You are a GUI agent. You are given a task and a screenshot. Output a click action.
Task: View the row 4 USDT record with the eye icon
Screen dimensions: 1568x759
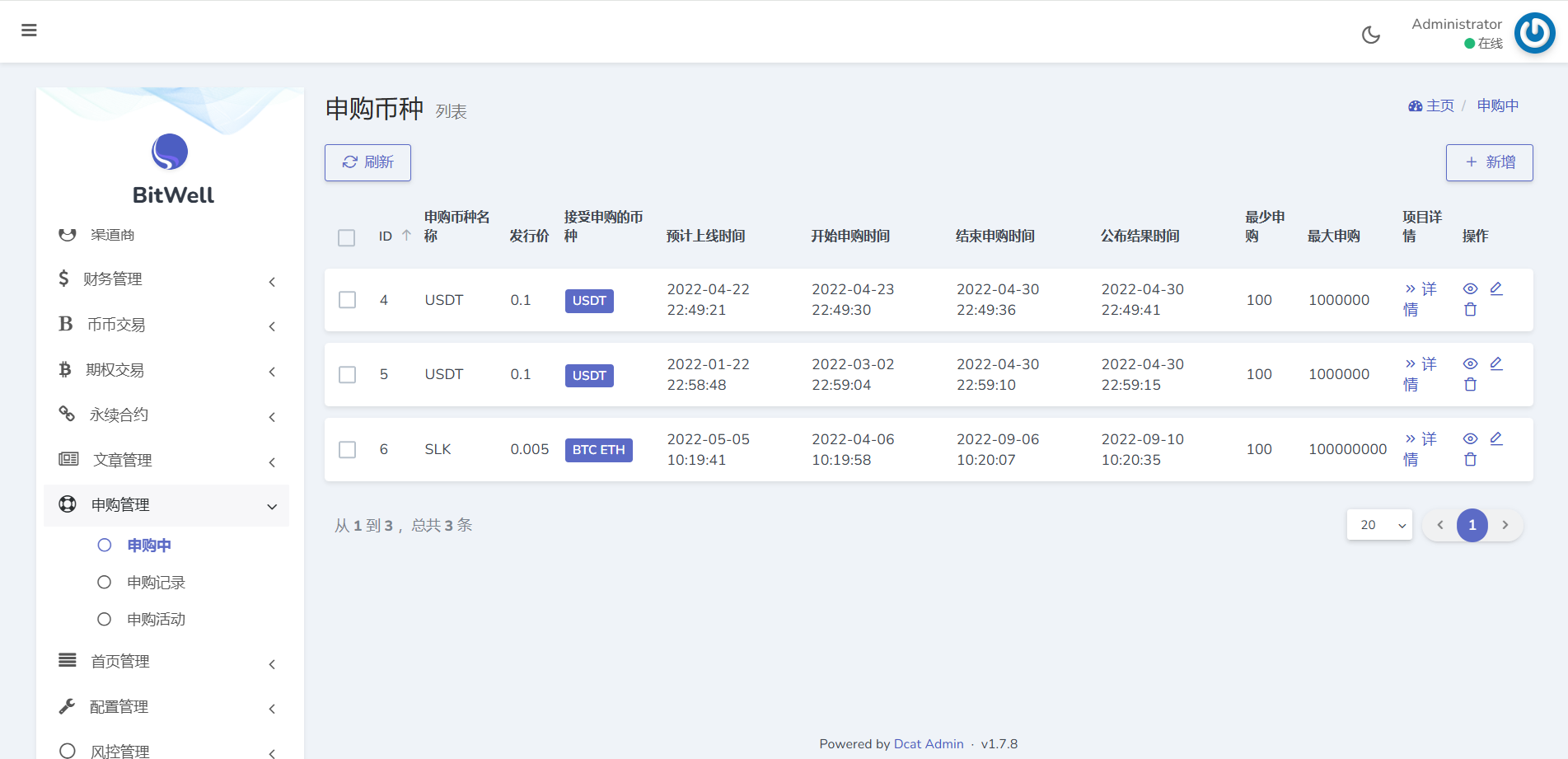1470,289
